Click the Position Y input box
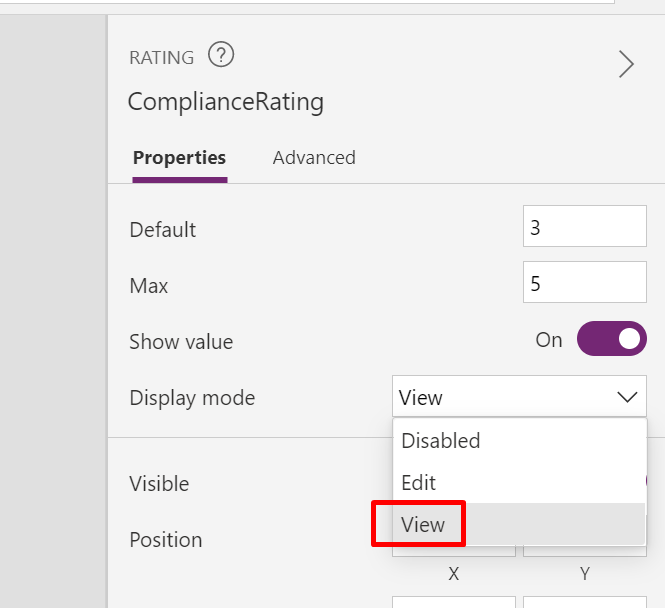This screenshot has width=665, height=608. (584, 550)
